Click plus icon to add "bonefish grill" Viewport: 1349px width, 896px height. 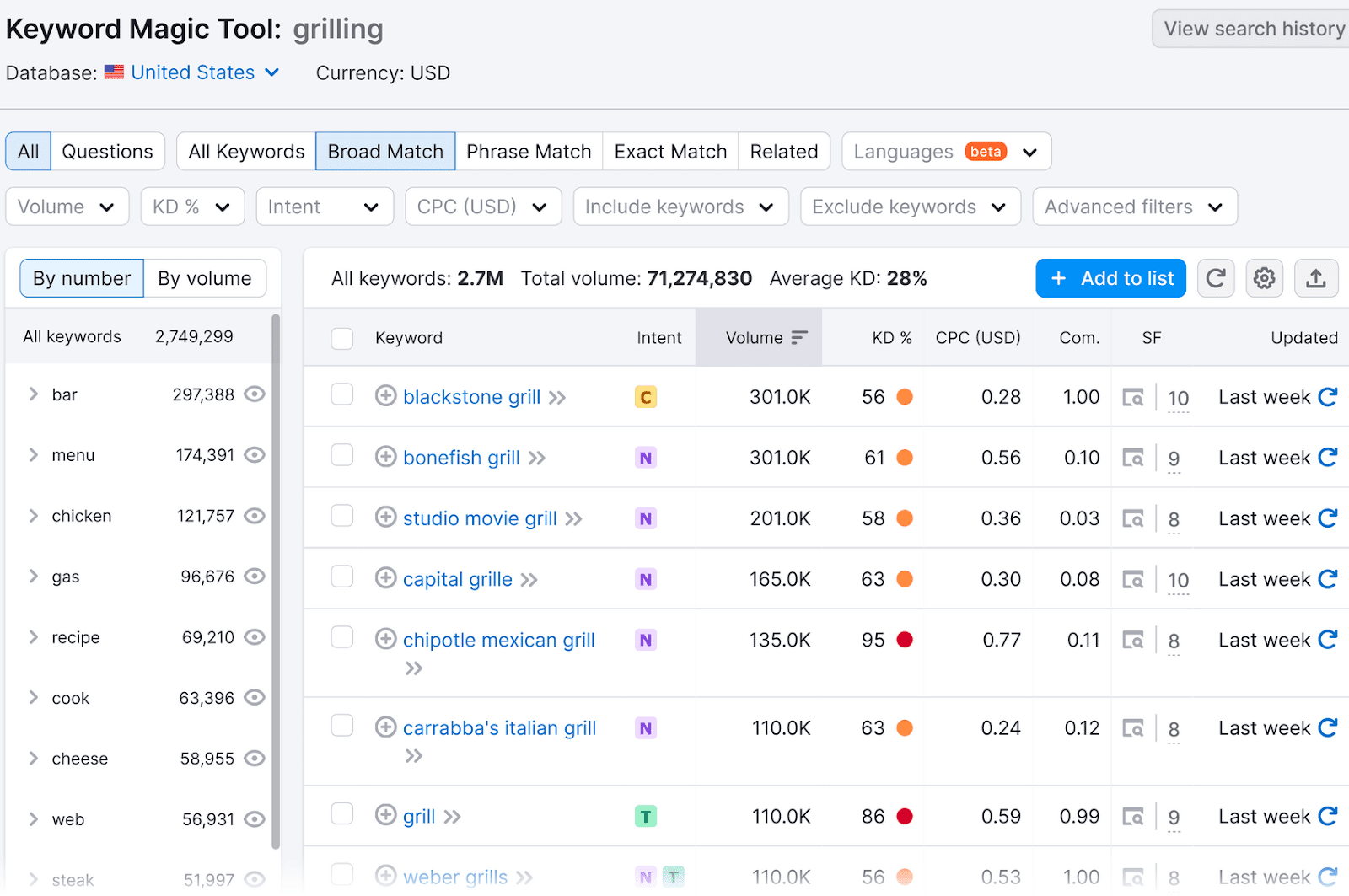385,457
